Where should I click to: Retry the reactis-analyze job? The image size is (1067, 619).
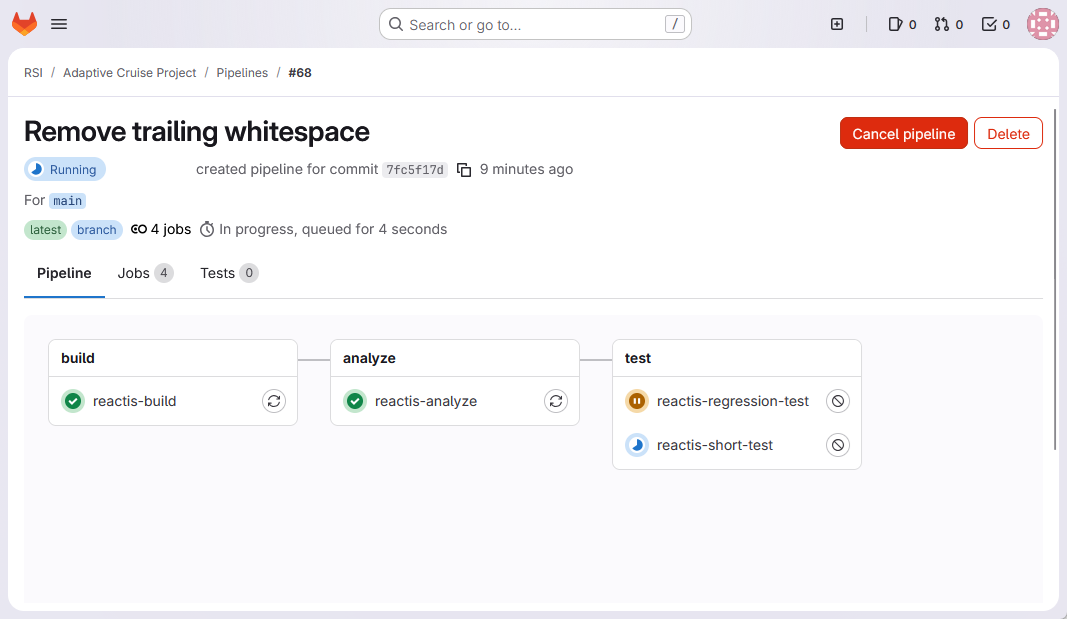pos(556,401)
